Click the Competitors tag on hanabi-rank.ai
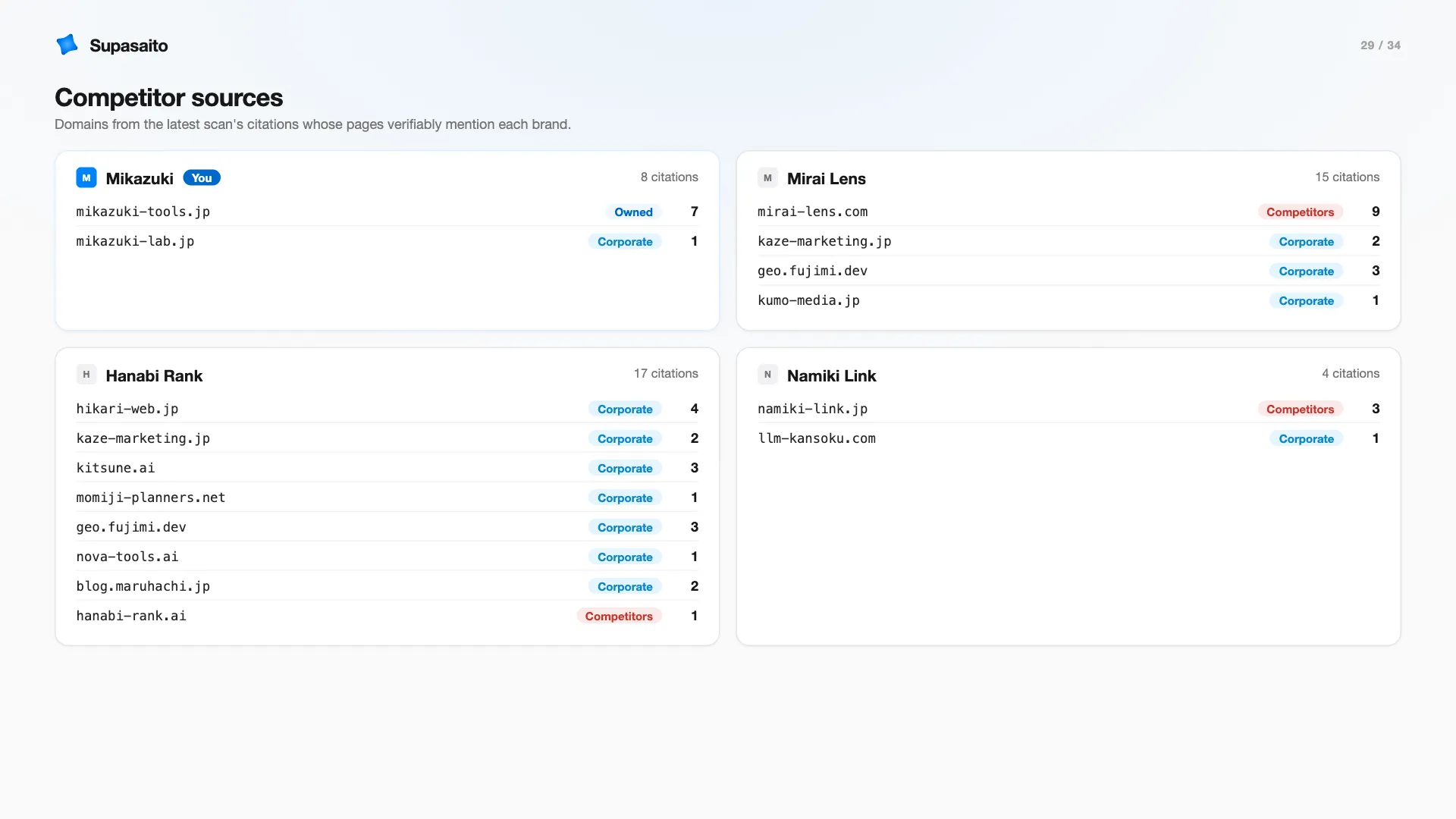 pyautogui.click(x=619, y=617)
